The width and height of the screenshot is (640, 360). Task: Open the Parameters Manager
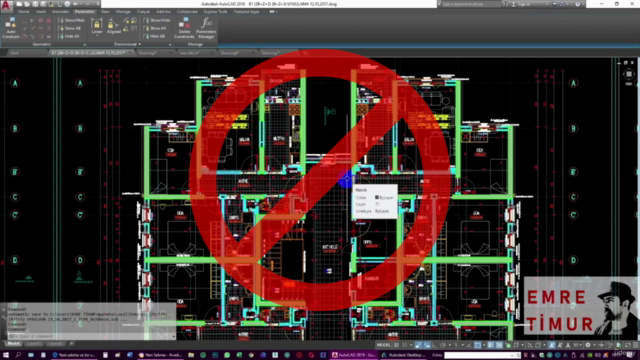point(206,28)
